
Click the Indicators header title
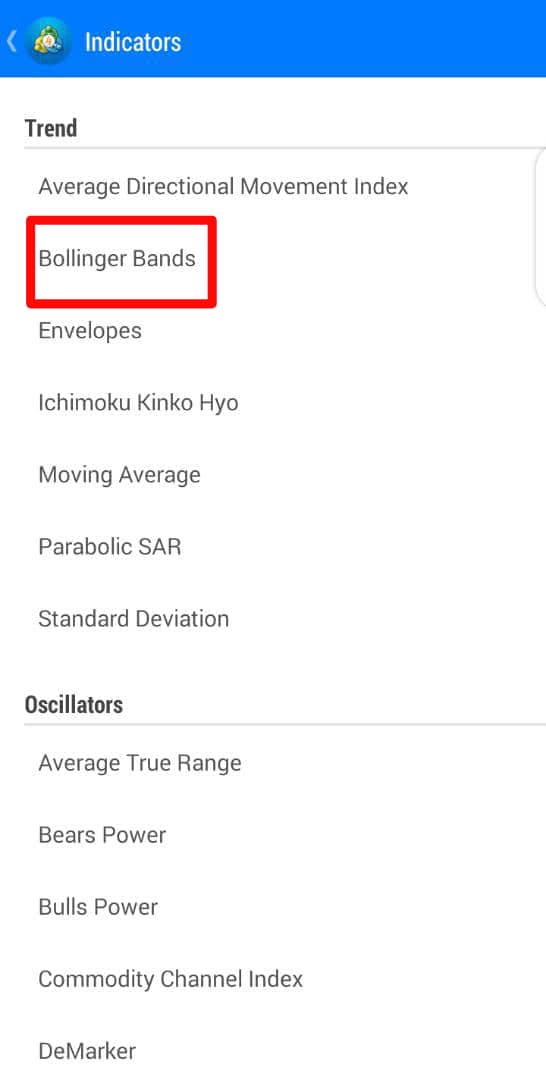(x=133, y=42)
